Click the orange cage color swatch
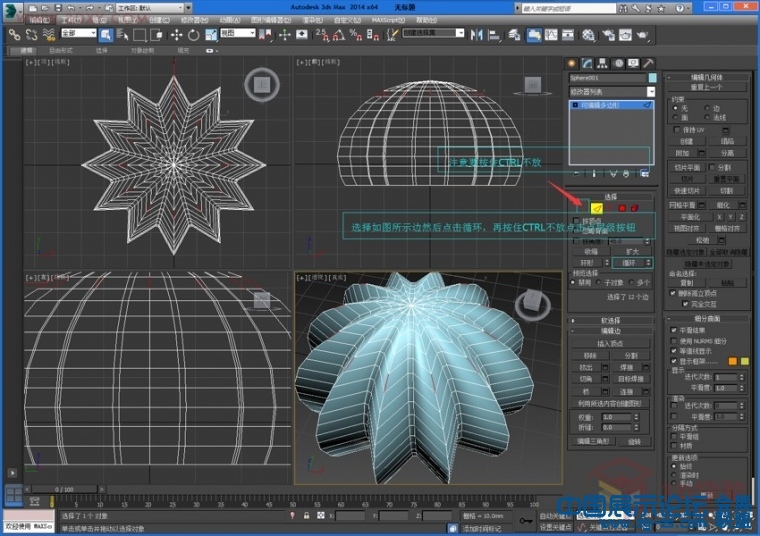The height and width of the screenshot is (536, 760). (x=732, y=361)
